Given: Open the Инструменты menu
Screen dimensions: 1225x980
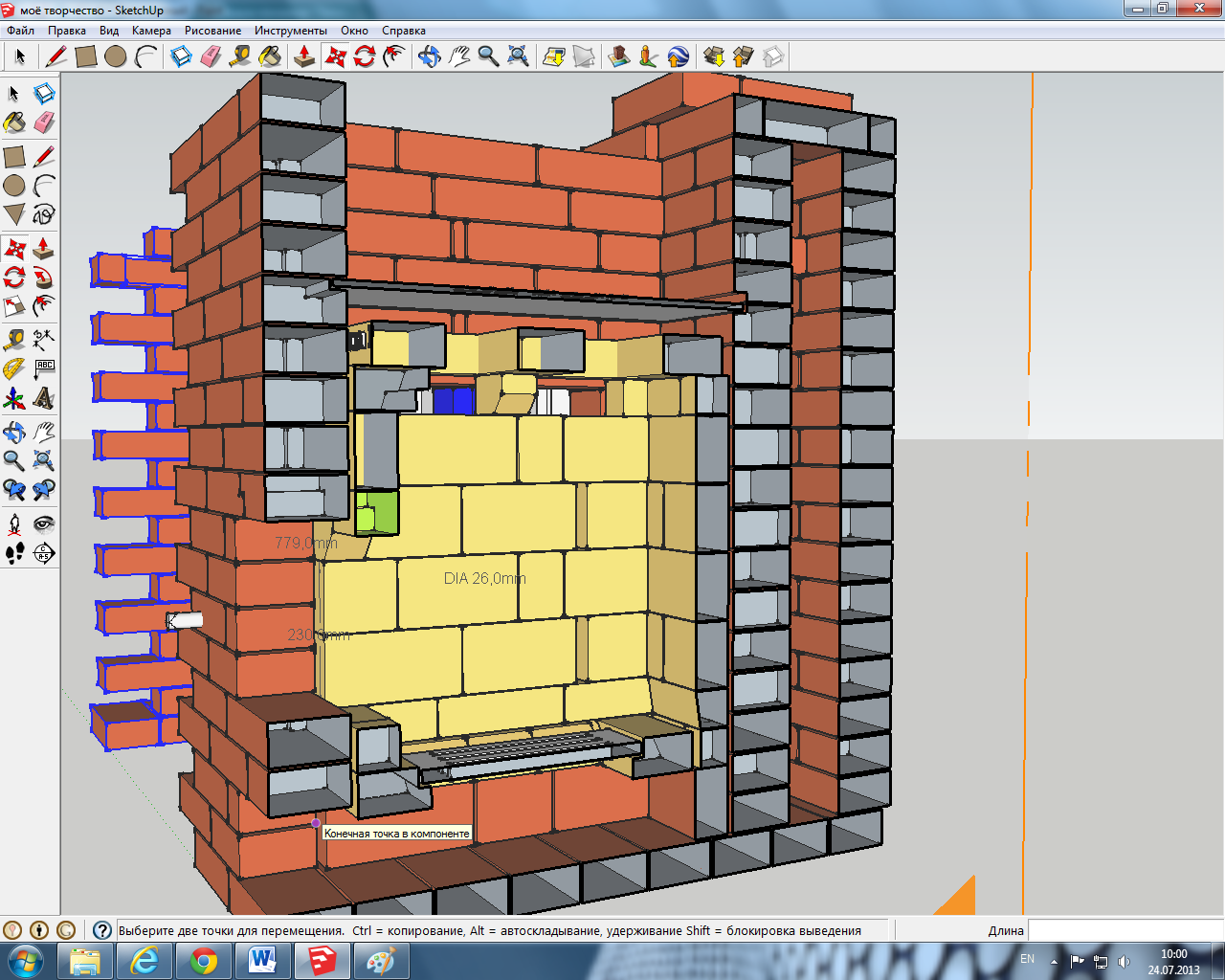Looking at the screenshot, I should 290,31.
